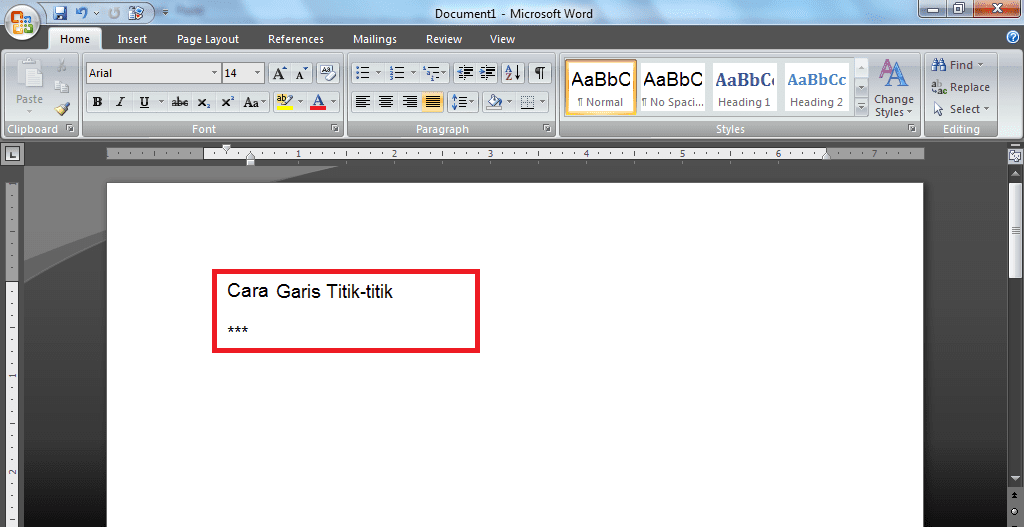
Task: Click the Numbering list icon
Action: [397, 72]
